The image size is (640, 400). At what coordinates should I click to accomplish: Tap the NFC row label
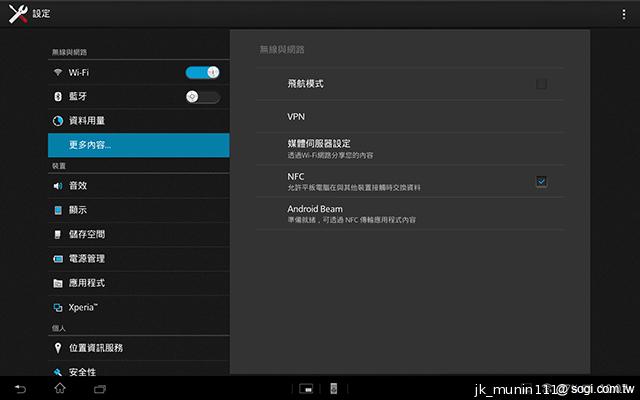pyautogui.click(x=296, y=176)
